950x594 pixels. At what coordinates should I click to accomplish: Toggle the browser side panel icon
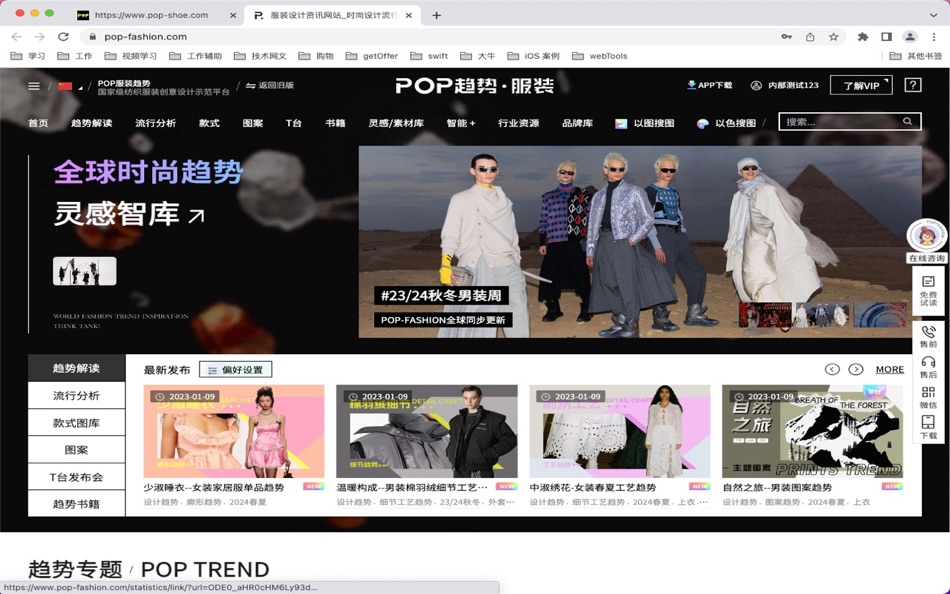pos(886,36)
